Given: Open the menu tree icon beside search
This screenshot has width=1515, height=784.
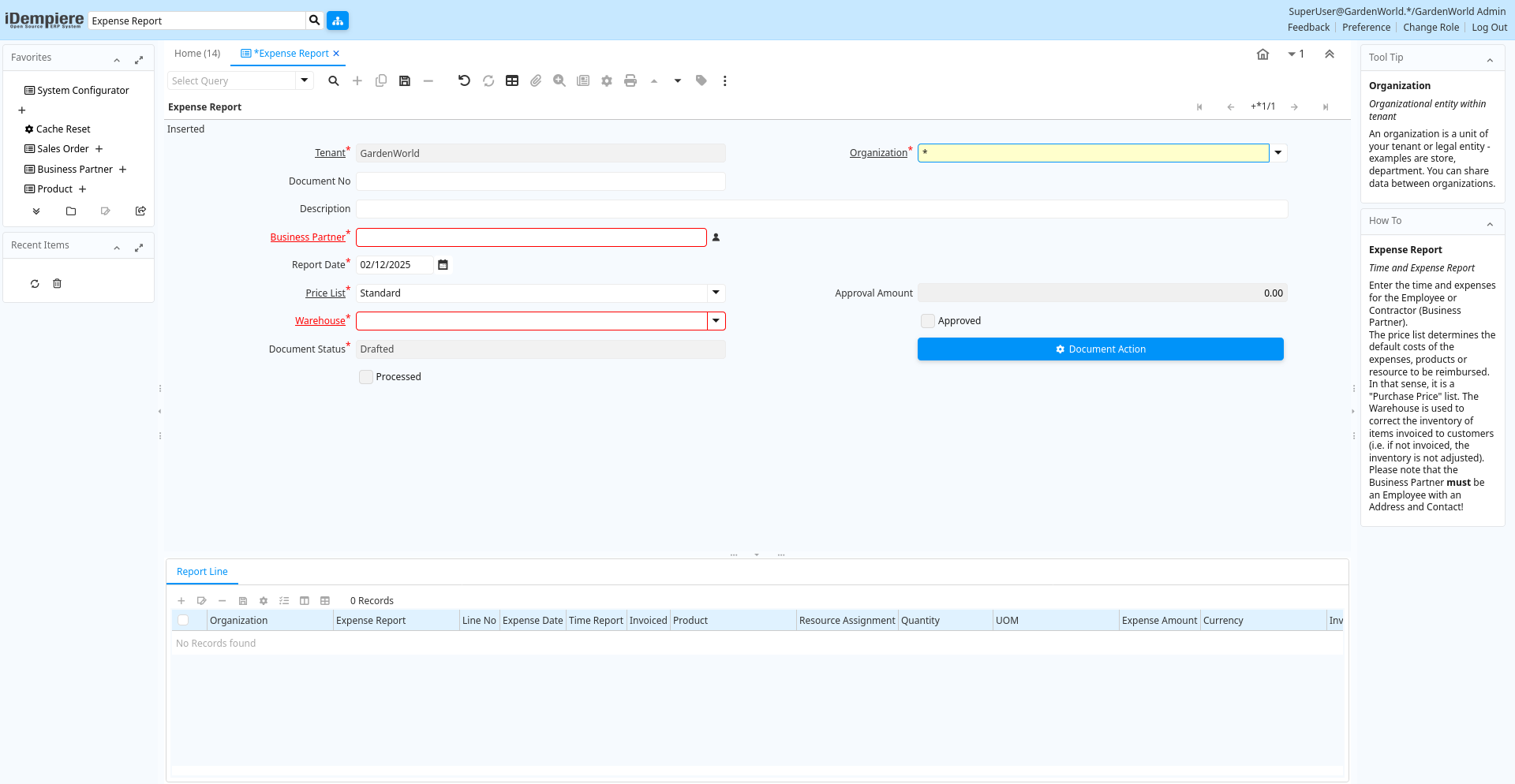Looking at the screenshot, I should pyautogui.click(x=338, y=21).
